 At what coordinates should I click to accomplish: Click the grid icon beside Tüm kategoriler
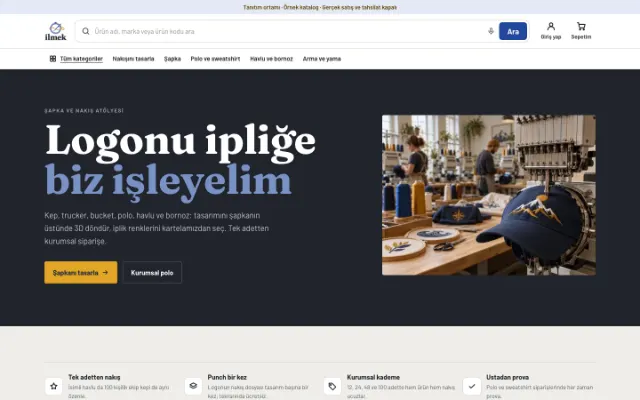pyautogui.click(x=53, y=59)
